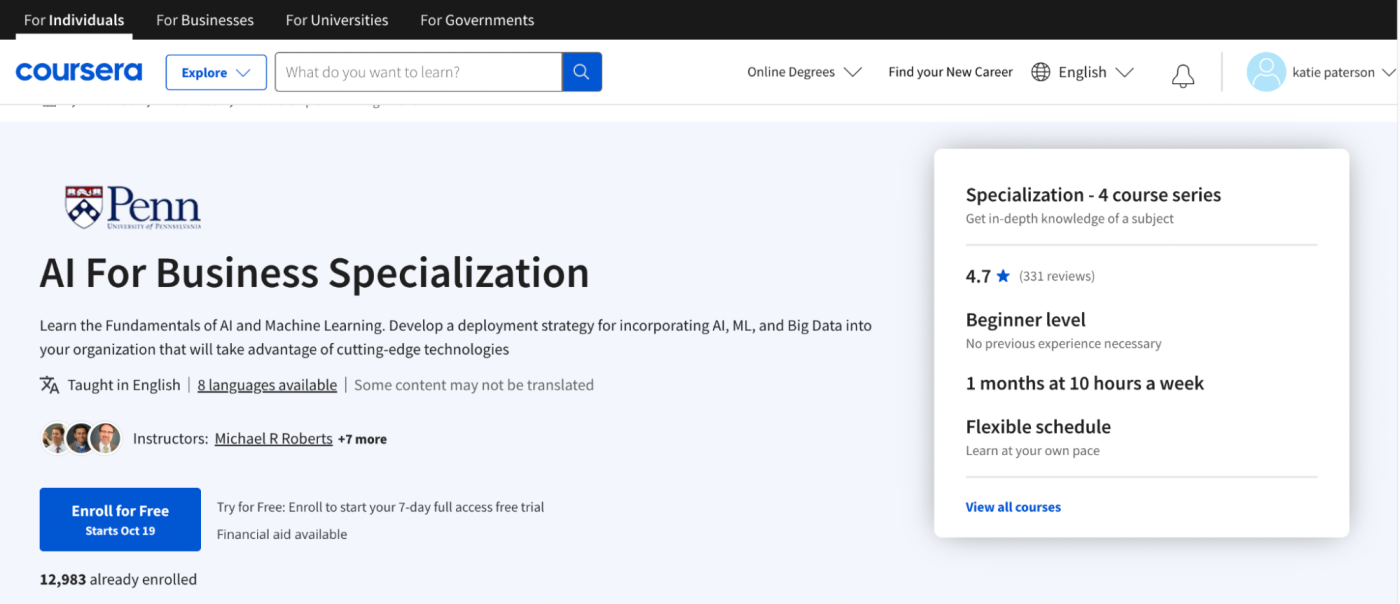Click the Enroll for Free button
The image size is (1400, 604).
pyautogui.click(x=120, y=519)
